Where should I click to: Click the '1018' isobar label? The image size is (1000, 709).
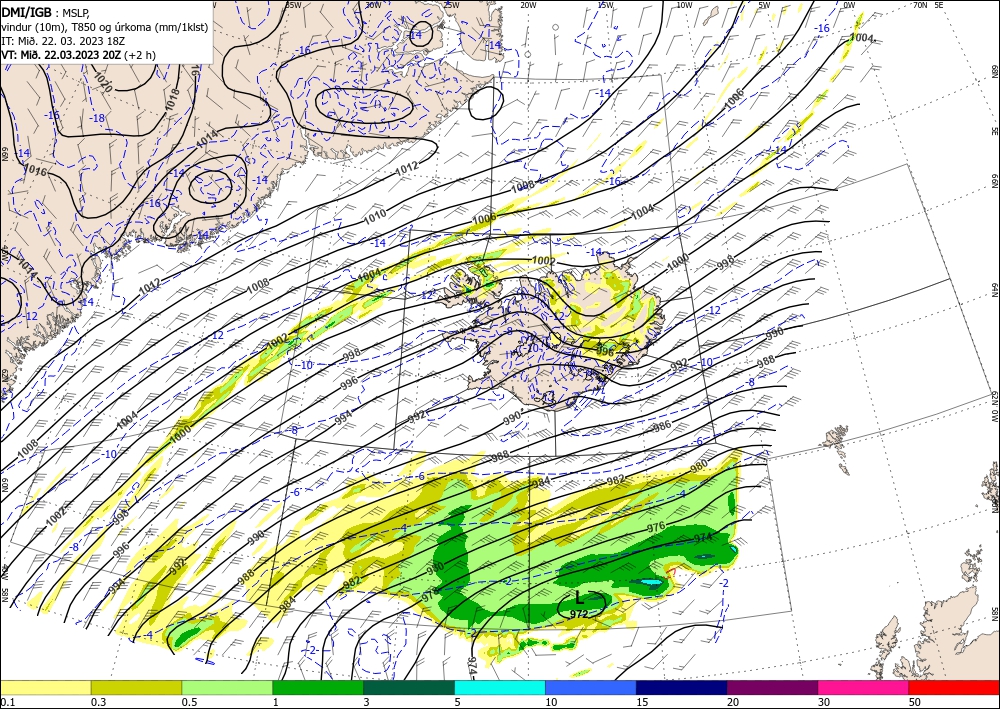(171, 101)
